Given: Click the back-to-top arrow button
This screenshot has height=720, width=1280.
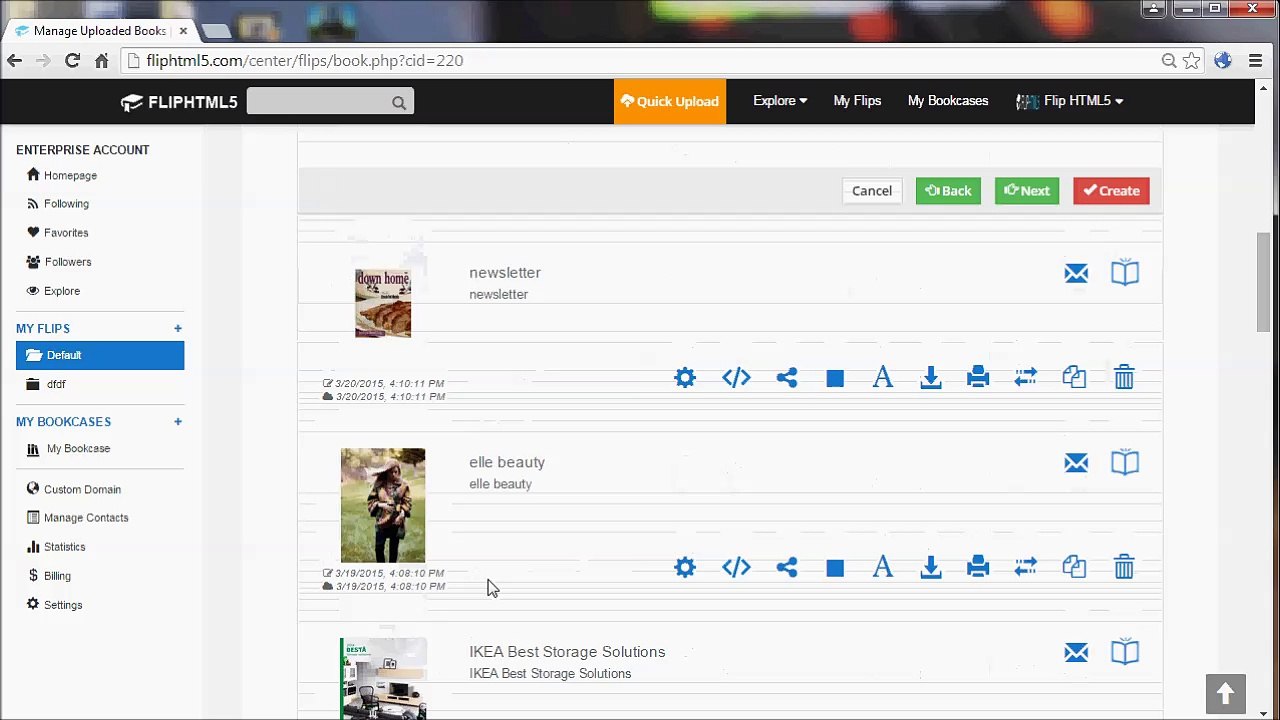Looking at the screenshot, I should 1225,693.
